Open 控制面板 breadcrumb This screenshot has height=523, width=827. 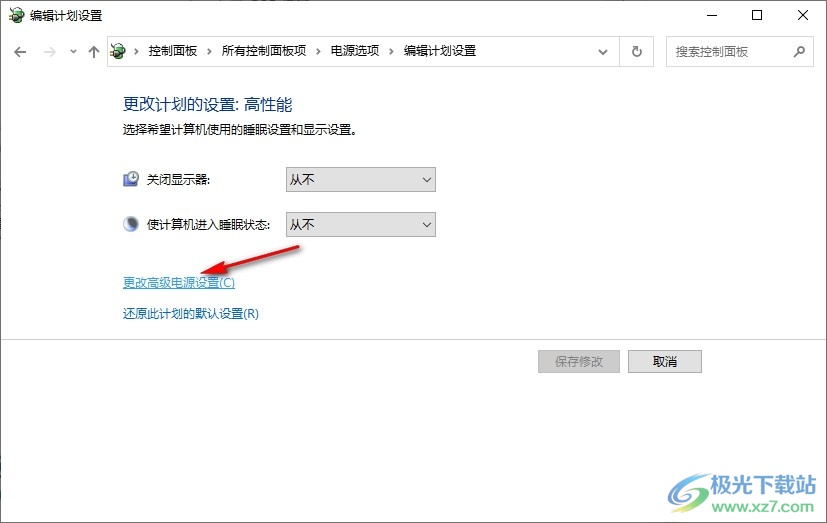pyautogui.click(x=172, y=51)
